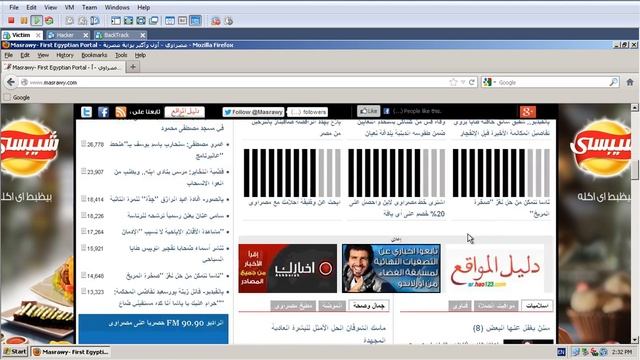
Task: Reload the page with the refresh icon
Action: [472, 82]
